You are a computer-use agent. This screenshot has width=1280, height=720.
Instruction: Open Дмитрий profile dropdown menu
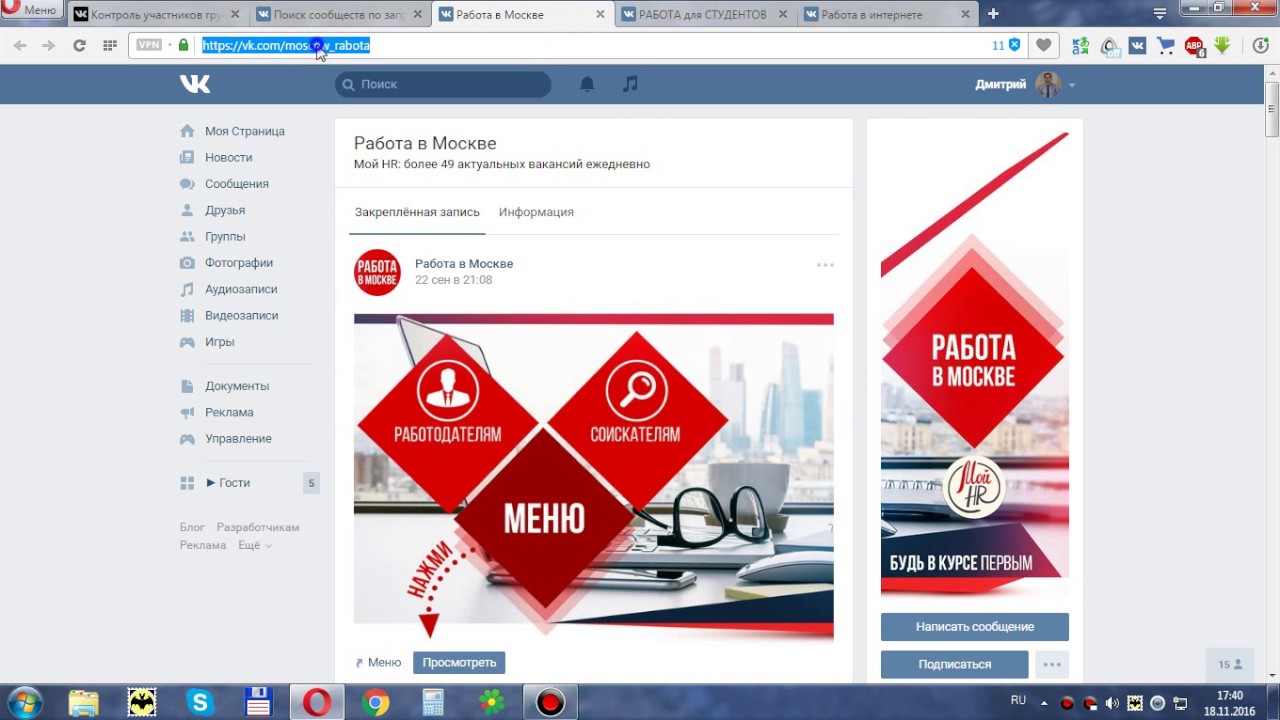(1025, 84)
